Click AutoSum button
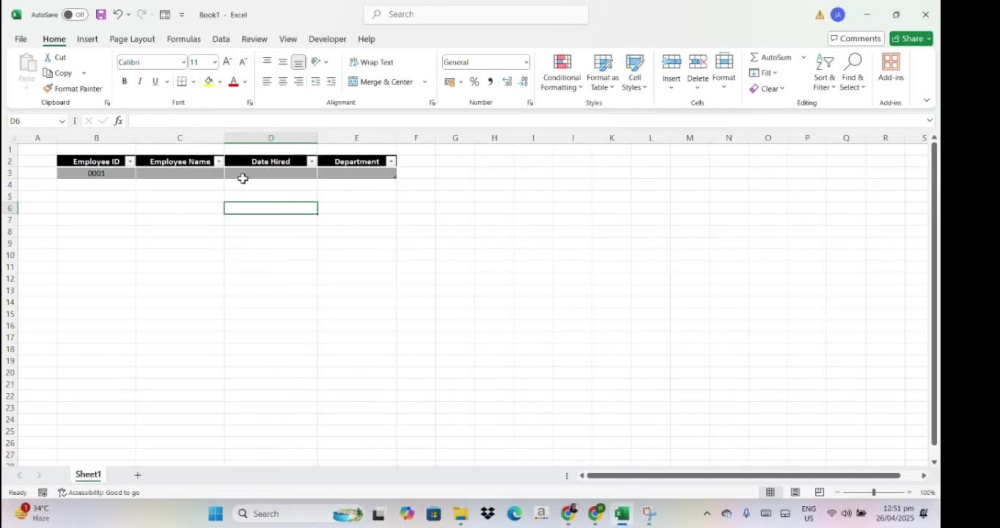1000x528 pixels. point(770,57)
